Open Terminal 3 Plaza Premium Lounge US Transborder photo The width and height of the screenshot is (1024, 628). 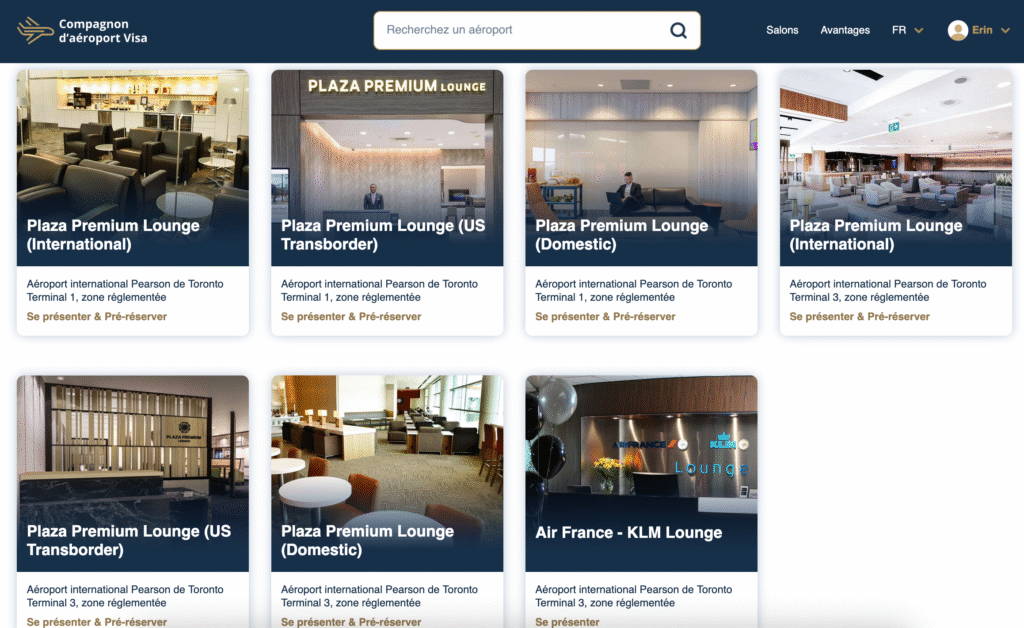(x=133, y=473)
